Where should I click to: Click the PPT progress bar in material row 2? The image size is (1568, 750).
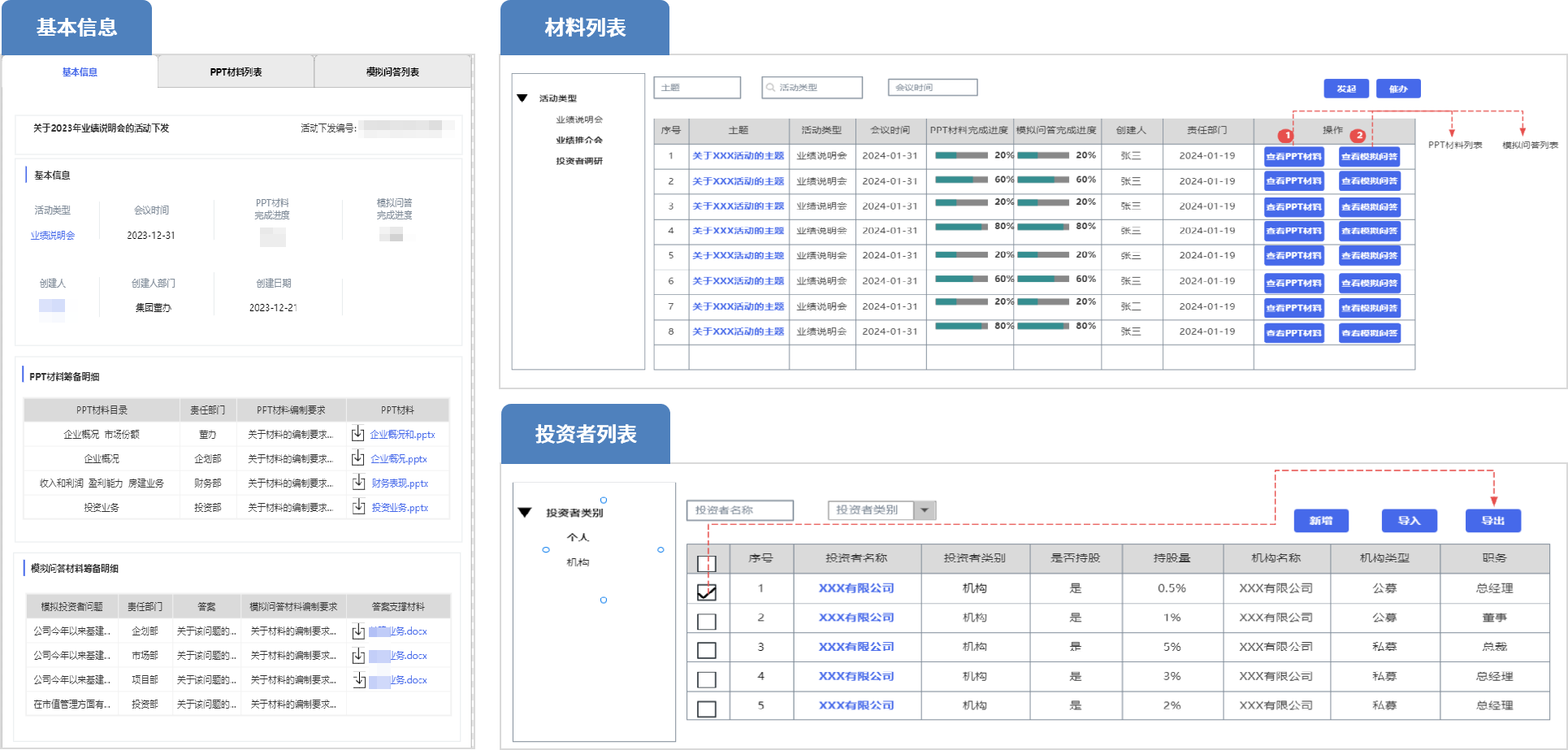pos(962,180)
